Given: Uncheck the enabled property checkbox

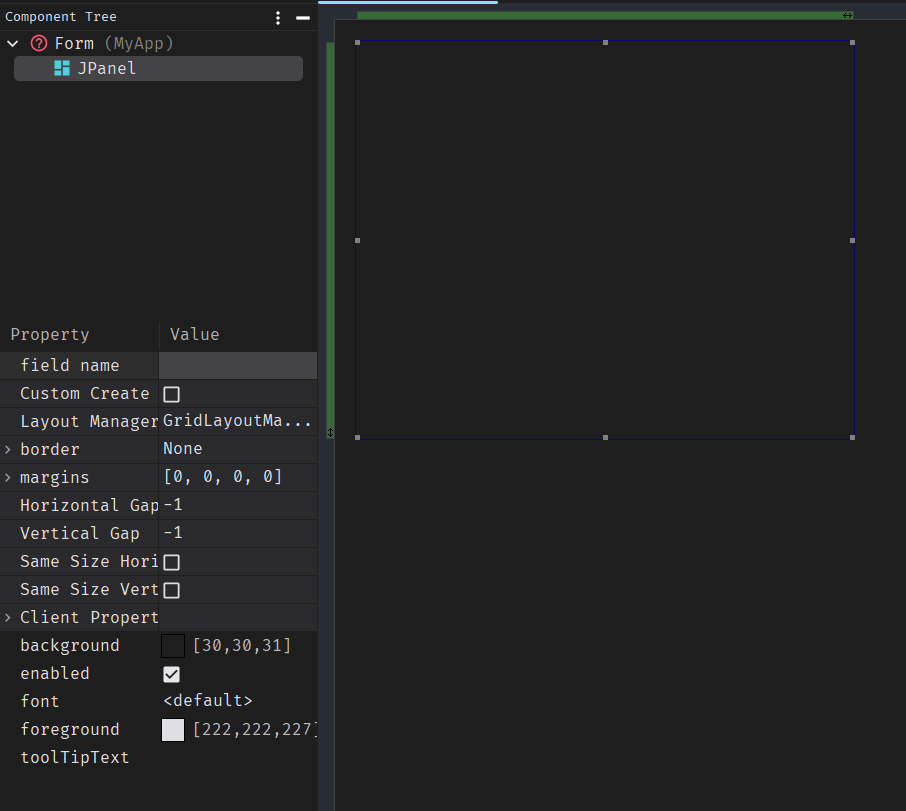Looking at the screenshot, I should pos(171,674).
